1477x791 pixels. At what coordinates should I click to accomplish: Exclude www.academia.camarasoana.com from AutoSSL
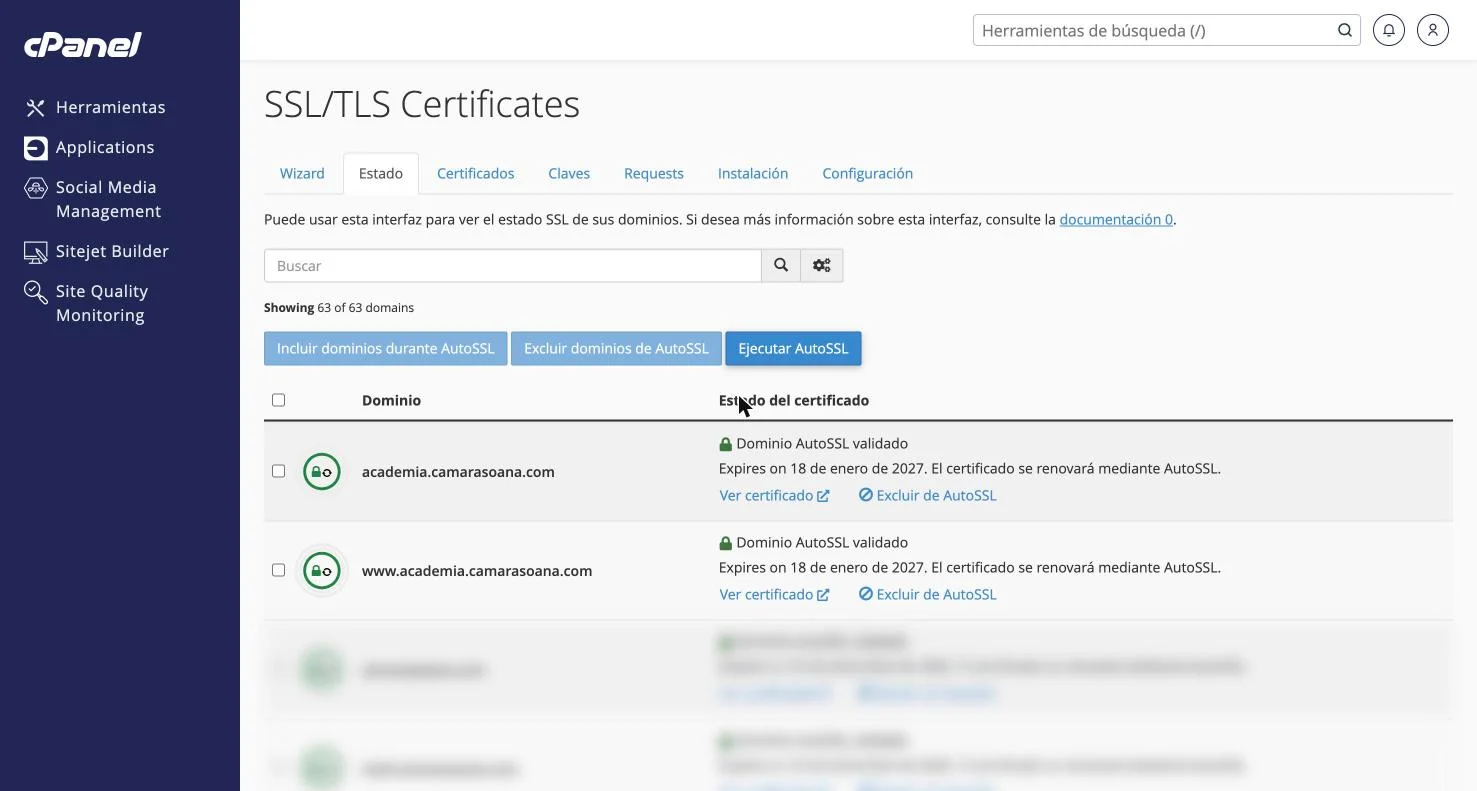pos(927,594)
